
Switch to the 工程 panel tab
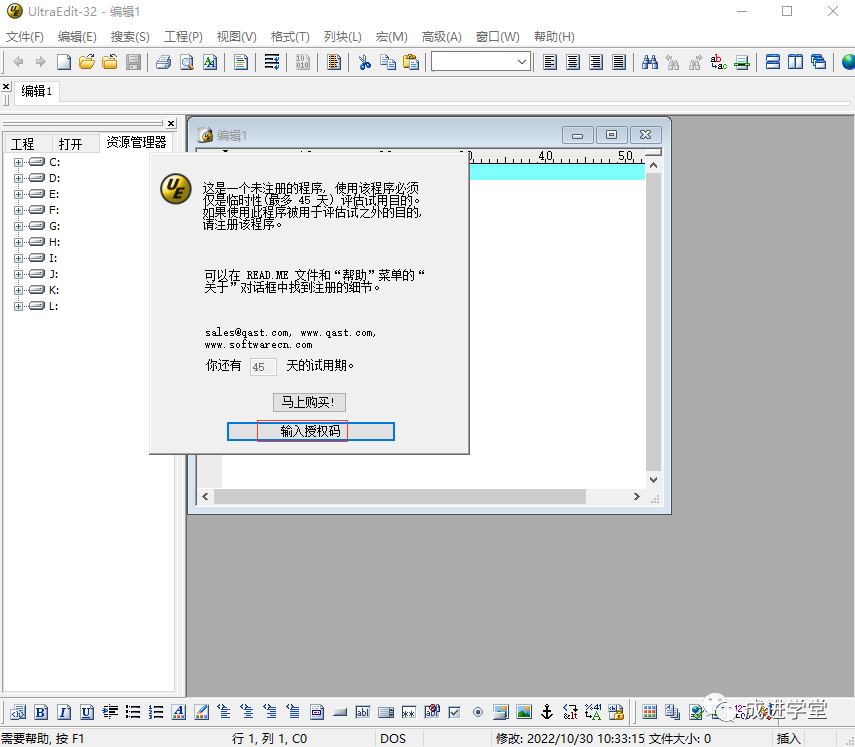point(22,144)
